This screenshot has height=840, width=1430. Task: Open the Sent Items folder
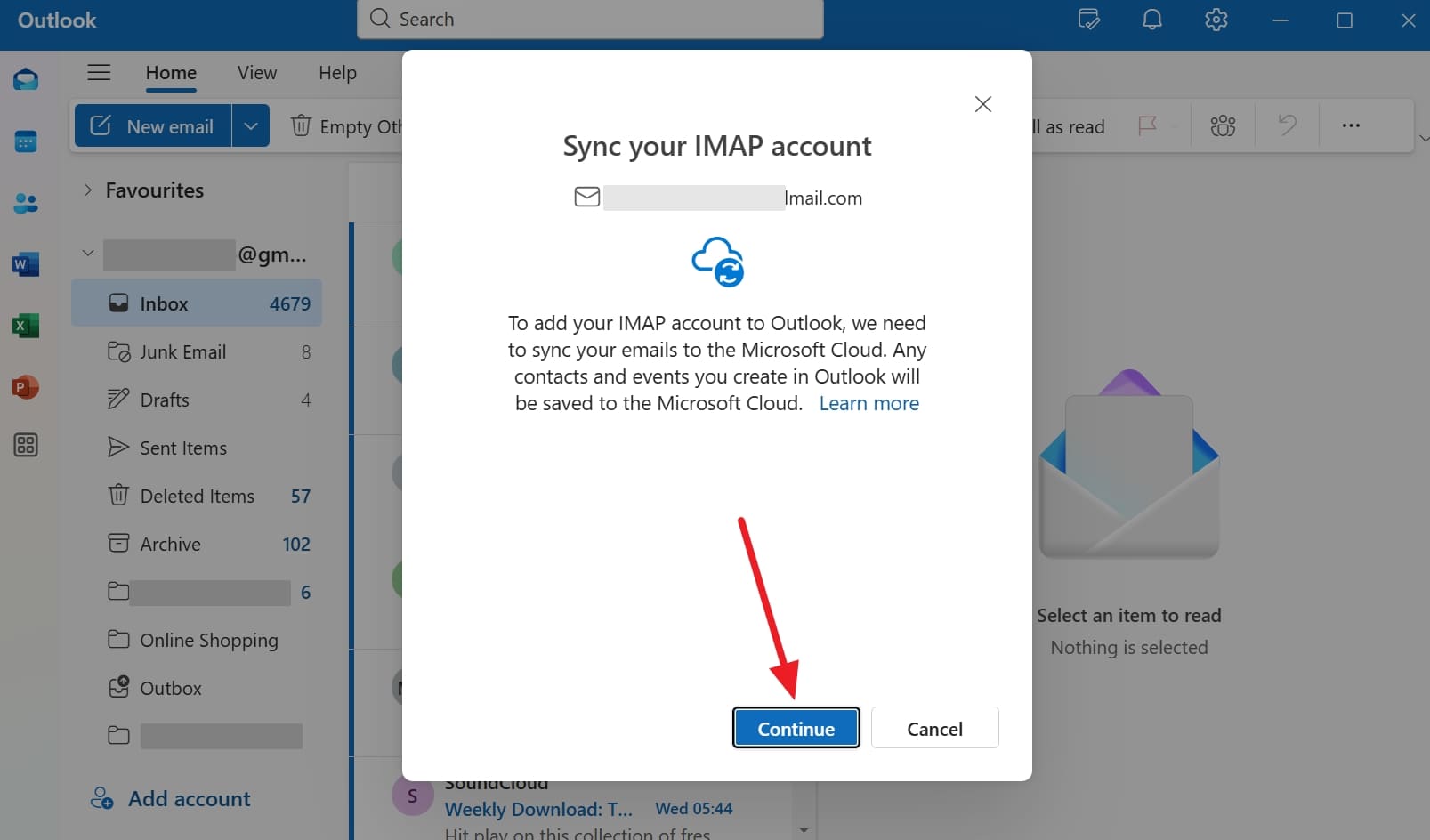(x=197, y=448)
